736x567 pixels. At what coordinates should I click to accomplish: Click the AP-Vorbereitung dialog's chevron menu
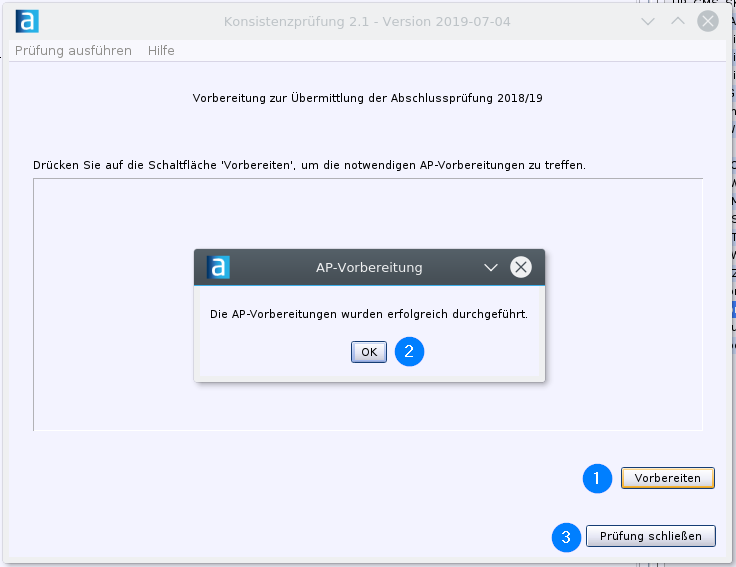(491, 268)
